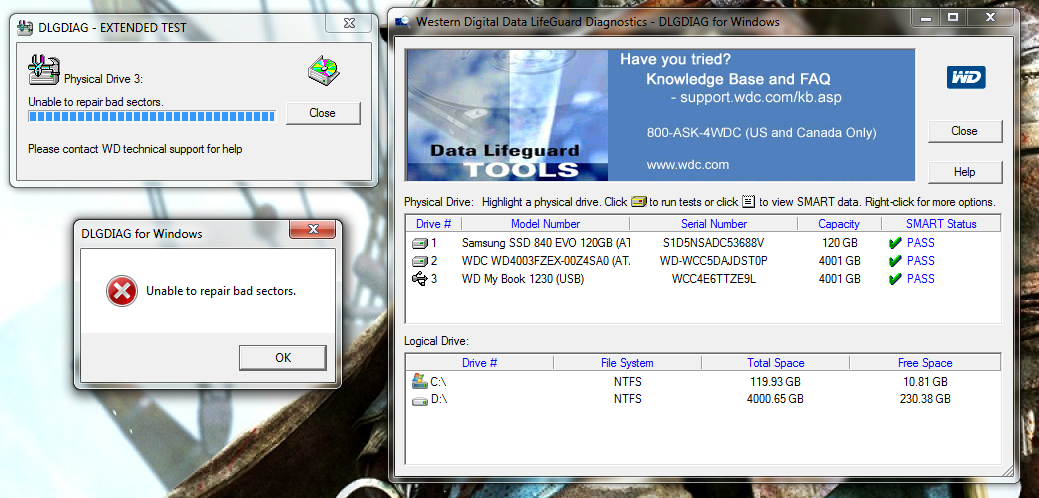Click serial number WD-WCC5DAJDST0P
1039x498 pixels.
pos(714,261)
